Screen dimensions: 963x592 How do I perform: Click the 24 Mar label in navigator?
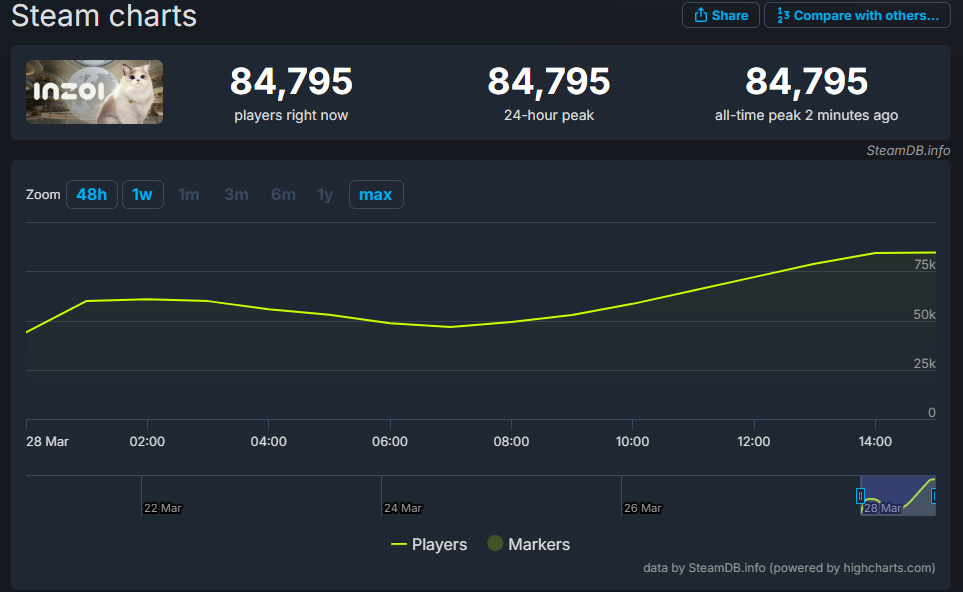(x=403, y=508)
